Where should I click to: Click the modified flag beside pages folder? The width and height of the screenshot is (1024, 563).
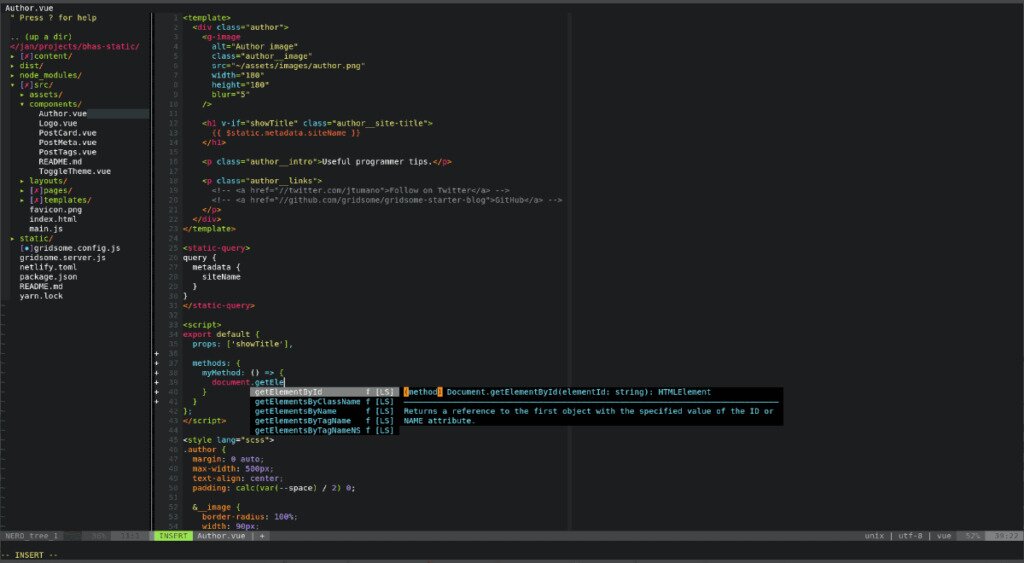coord(36,190)
